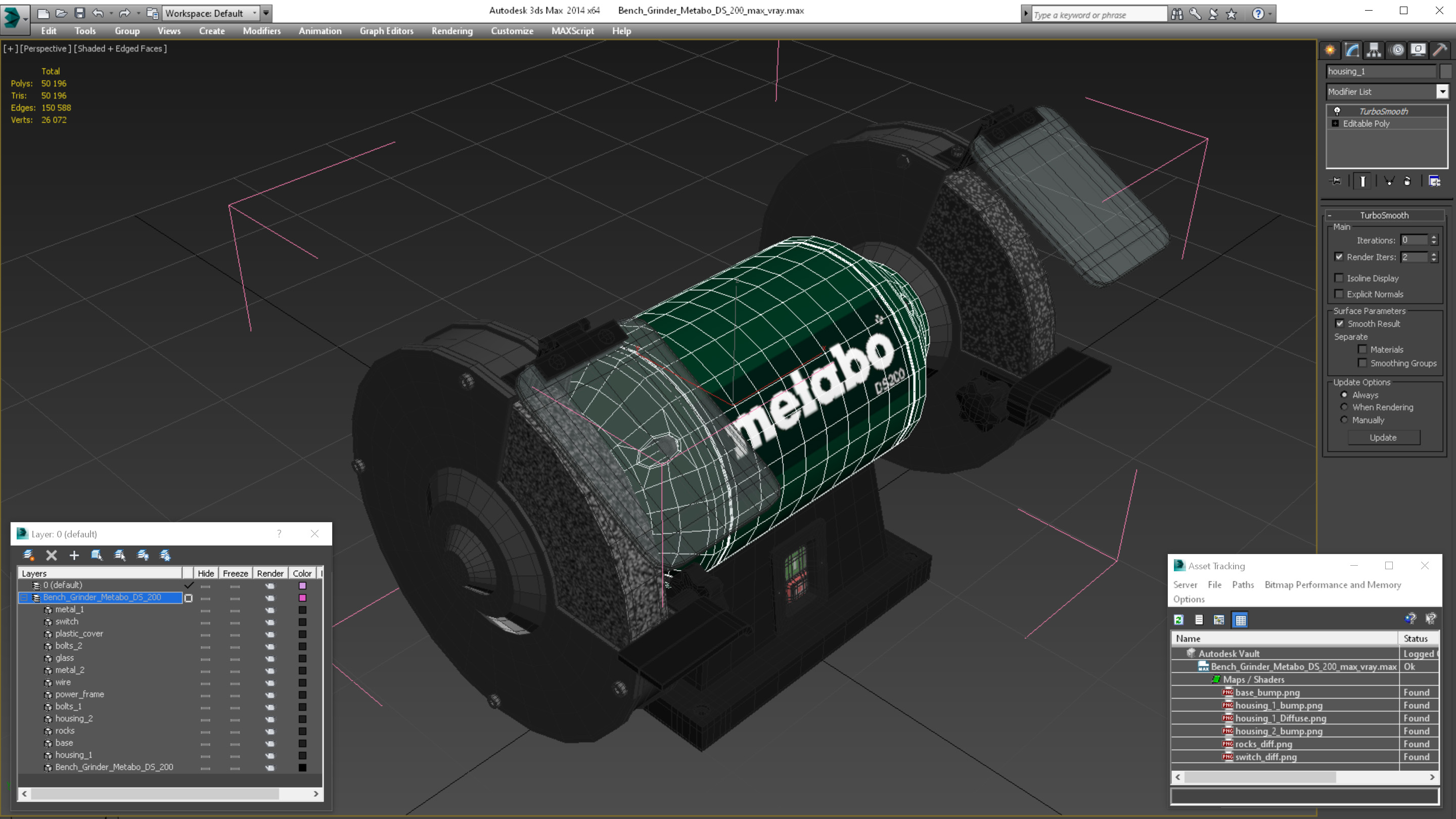Viewport: 1456px width, 819px height.
Task: Click Create New Layer icon in Layer dialog
Action: click(x=28, y=555)
